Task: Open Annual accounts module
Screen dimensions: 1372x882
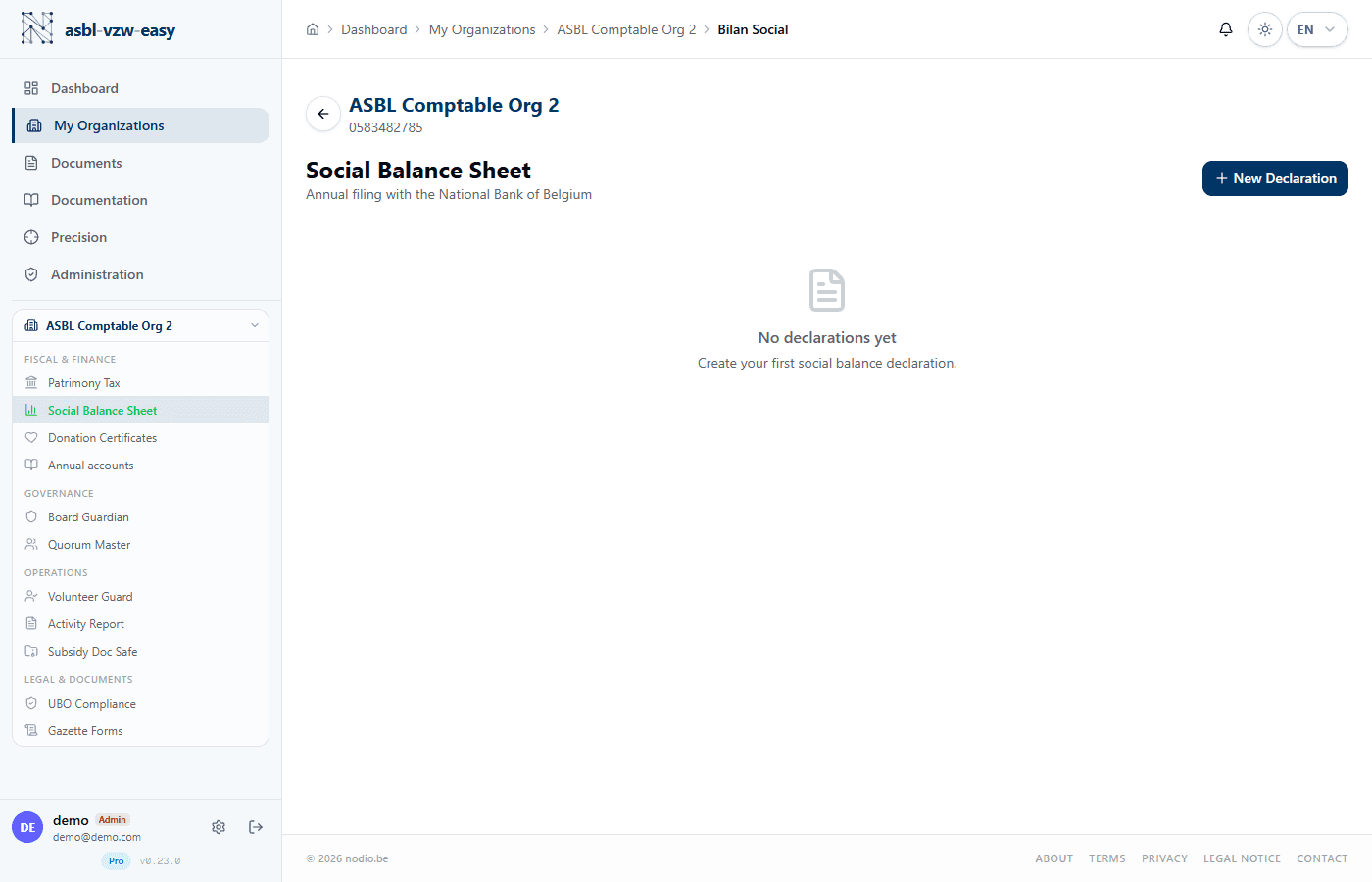Action: pyautogui.click(x=140, y=465)
